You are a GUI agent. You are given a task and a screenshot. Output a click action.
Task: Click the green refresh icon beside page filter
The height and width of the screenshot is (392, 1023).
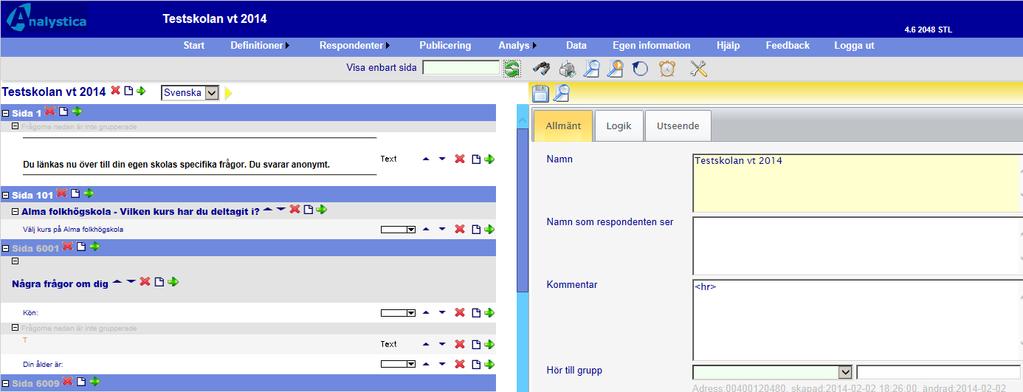[x=511, y=68]
